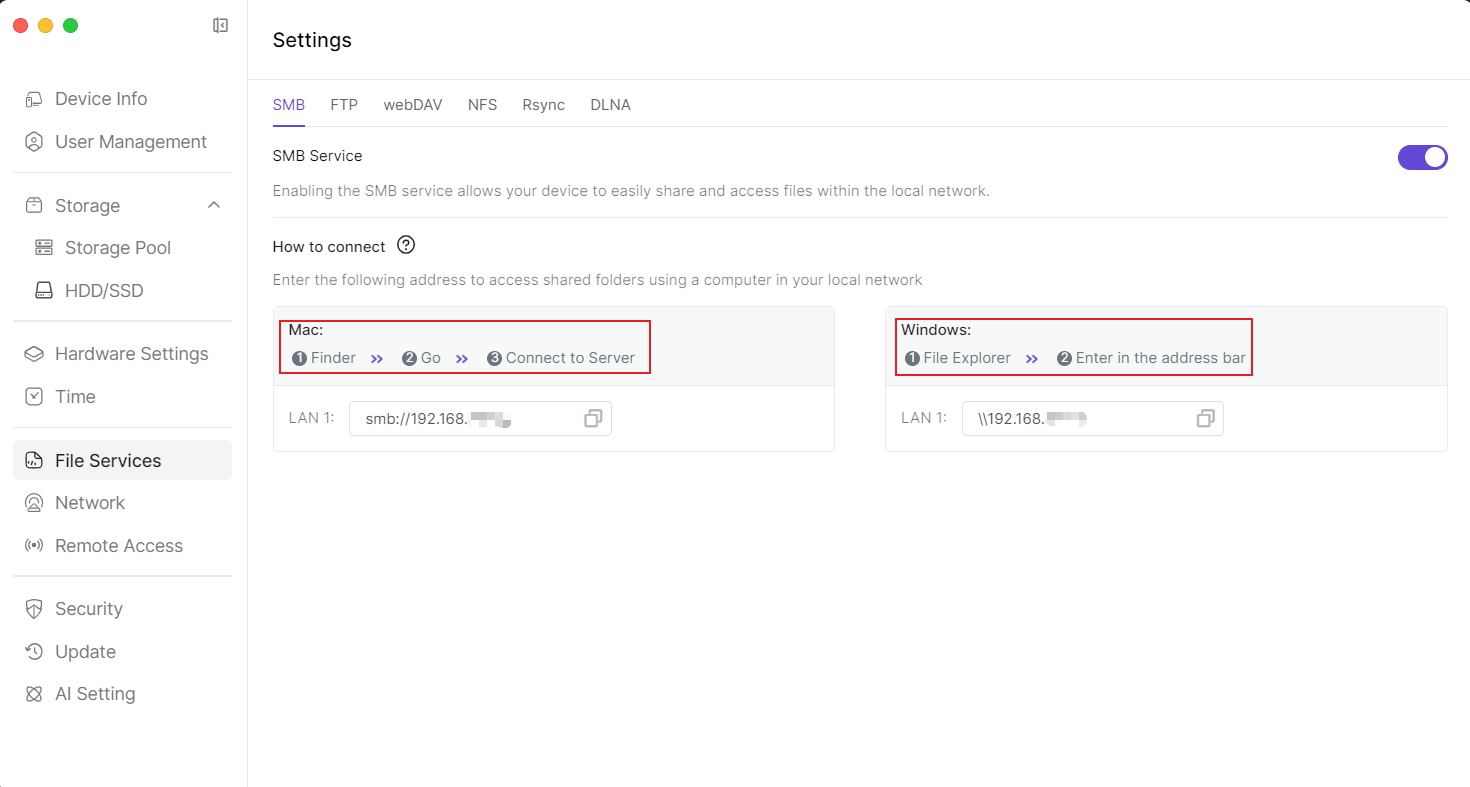
Task: Copy the Mac smb:// address
Action: click(x=593, y=419)
